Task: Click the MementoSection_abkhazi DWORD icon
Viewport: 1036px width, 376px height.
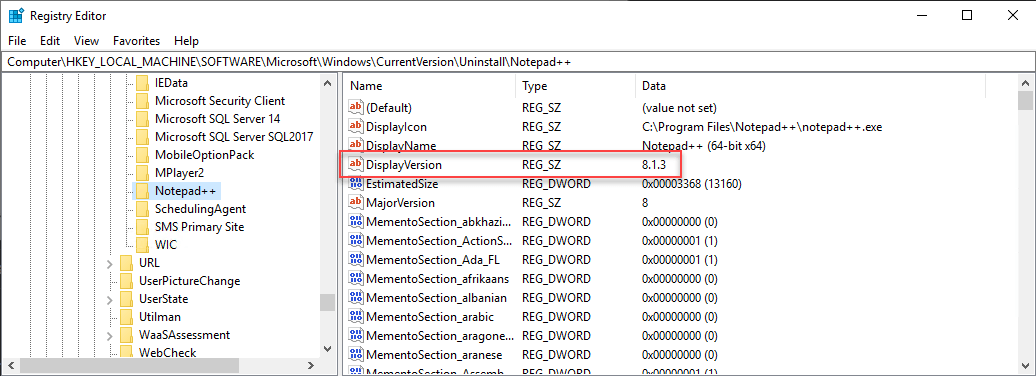Action: click(356, 221)
